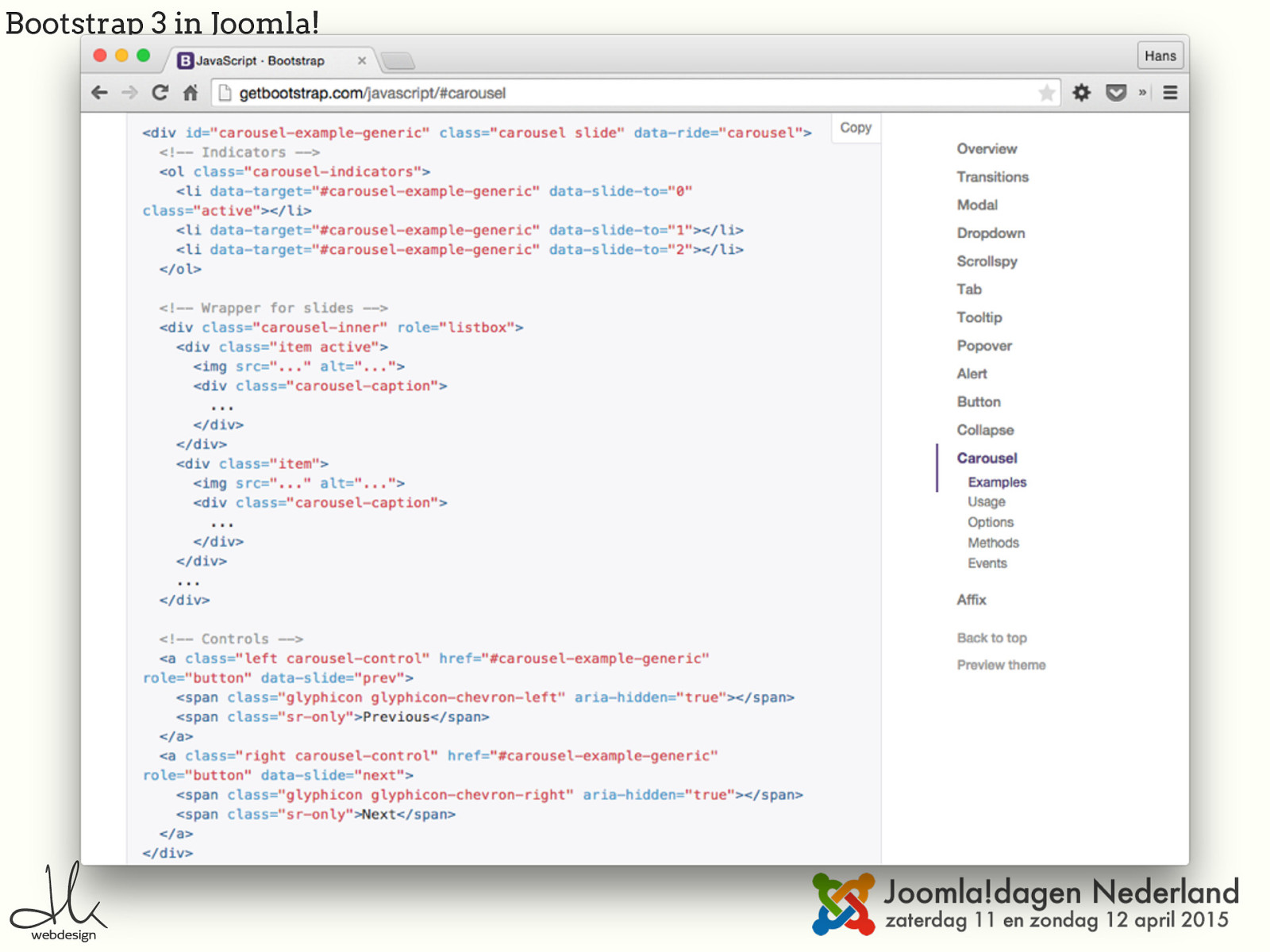Select the active Carousel sidebar item
1270x952 pixels.
(x=987, y=459)
